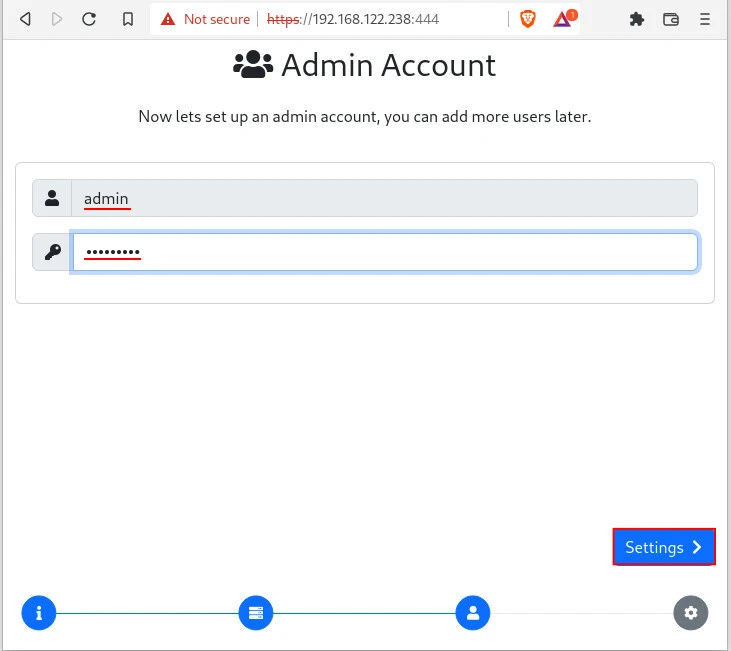This screenshot has width=731, height=651.
Task: Open the Brave Wallet icon
Action: (671, 19)
